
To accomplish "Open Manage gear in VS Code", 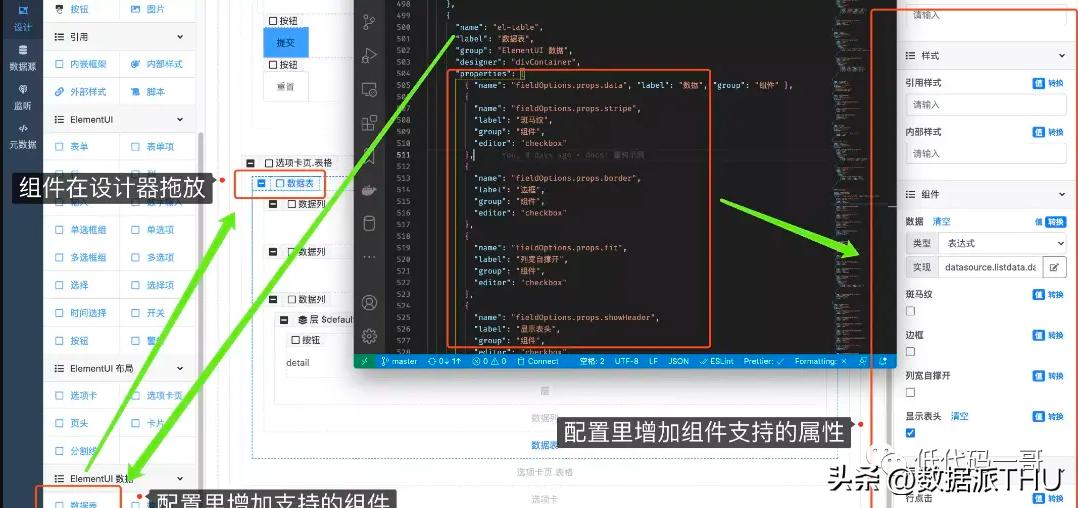I will (369, 336).
